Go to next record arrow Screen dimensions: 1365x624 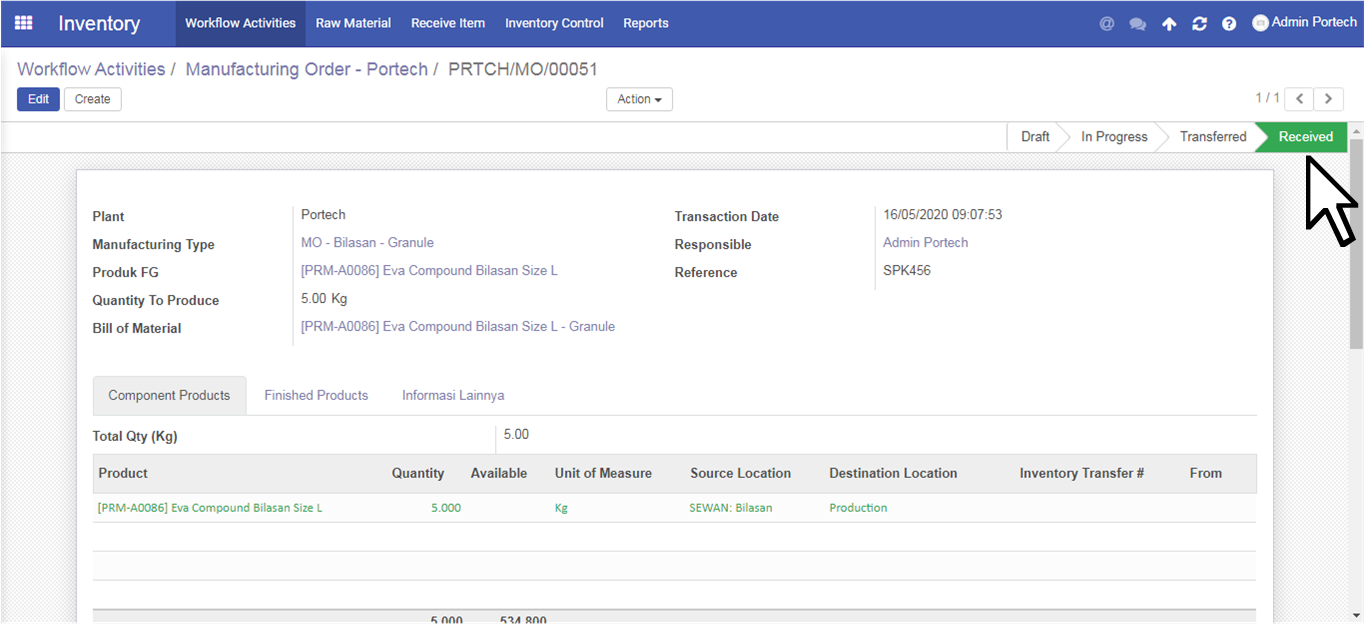(1328, 98)
